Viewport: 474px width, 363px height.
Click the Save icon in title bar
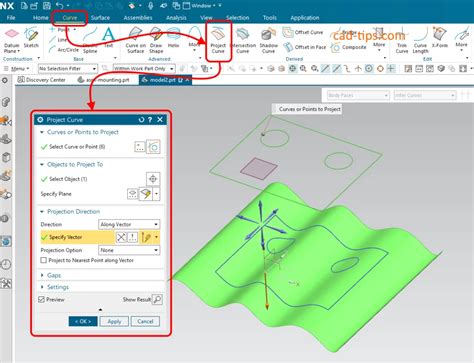tap(47, 5)
